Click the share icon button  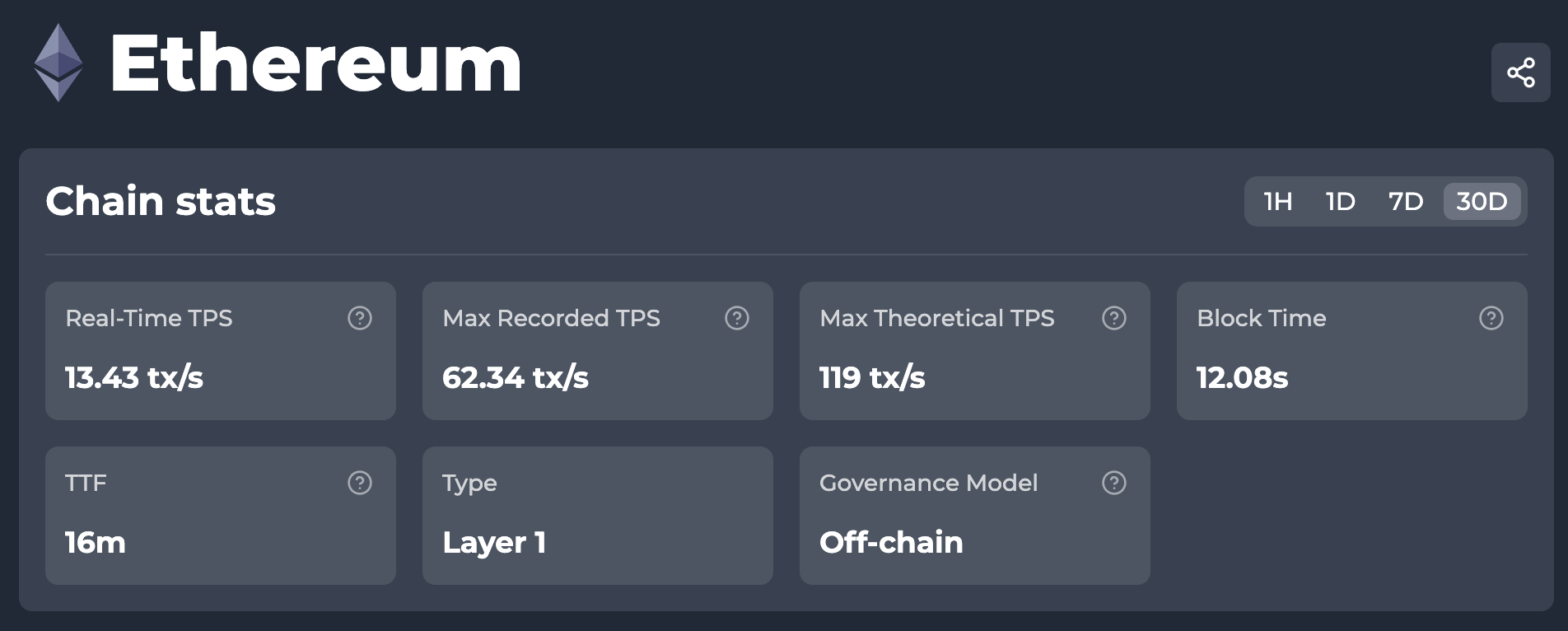pos(1520,72)
